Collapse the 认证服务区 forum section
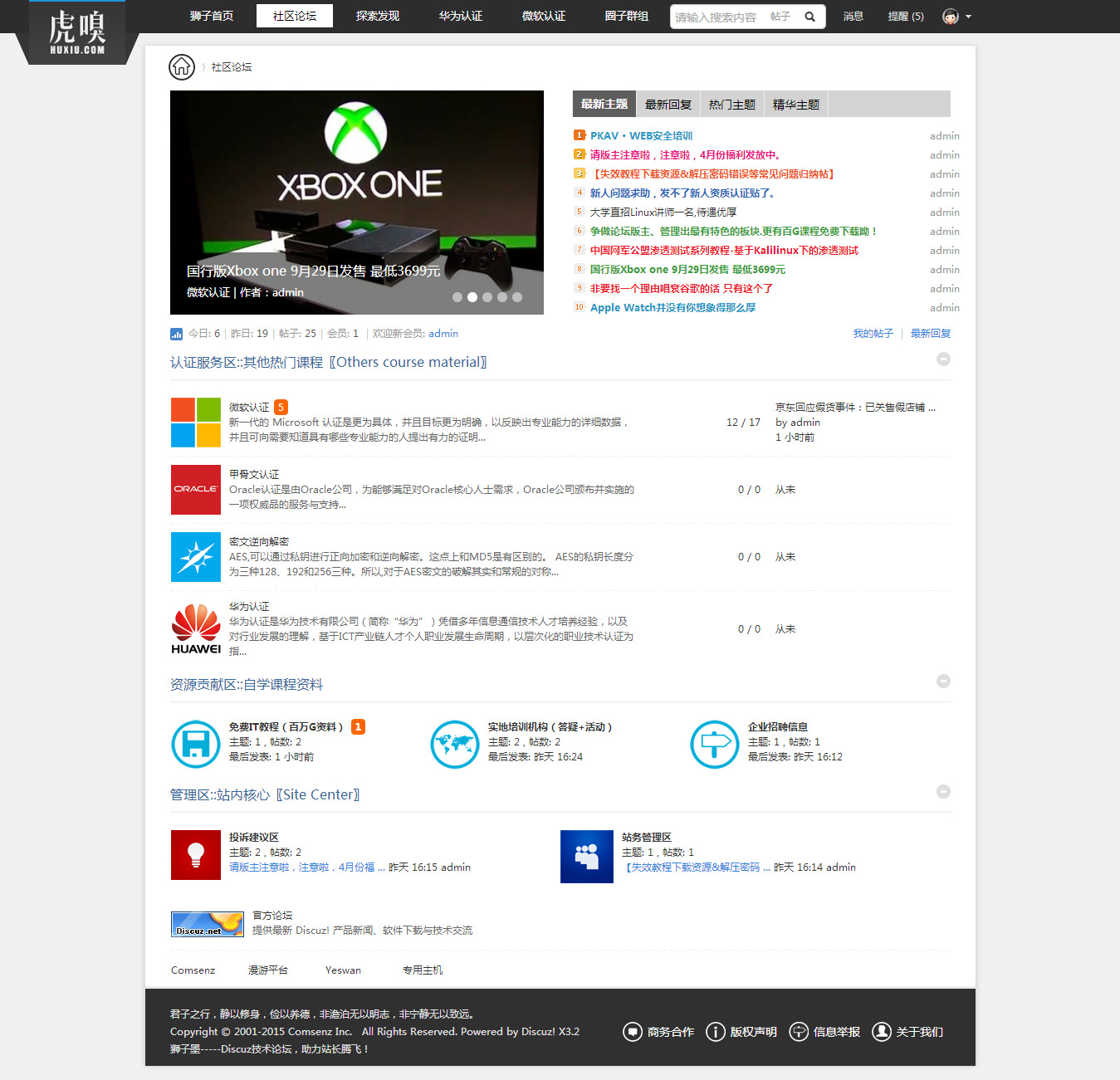 click(x=943, y=359)
